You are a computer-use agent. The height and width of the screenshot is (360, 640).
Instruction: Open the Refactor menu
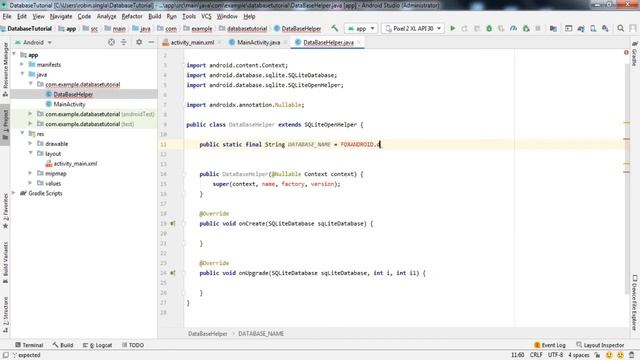click(132, 16)
